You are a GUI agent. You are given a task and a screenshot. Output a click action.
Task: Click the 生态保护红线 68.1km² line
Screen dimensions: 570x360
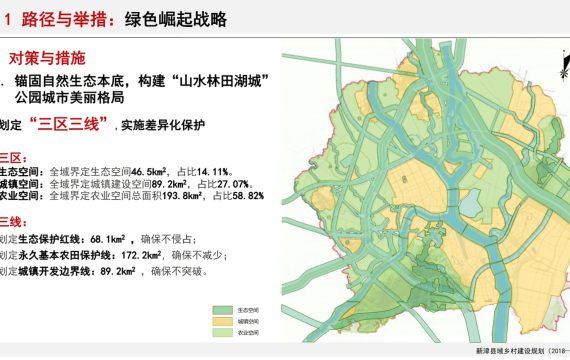coord(99,239)
